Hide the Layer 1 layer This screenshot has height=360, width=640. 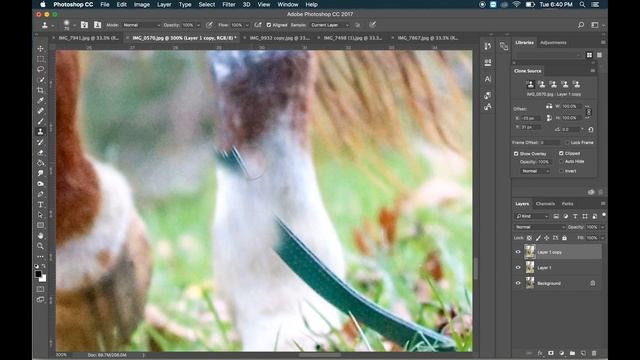(518, 268)
